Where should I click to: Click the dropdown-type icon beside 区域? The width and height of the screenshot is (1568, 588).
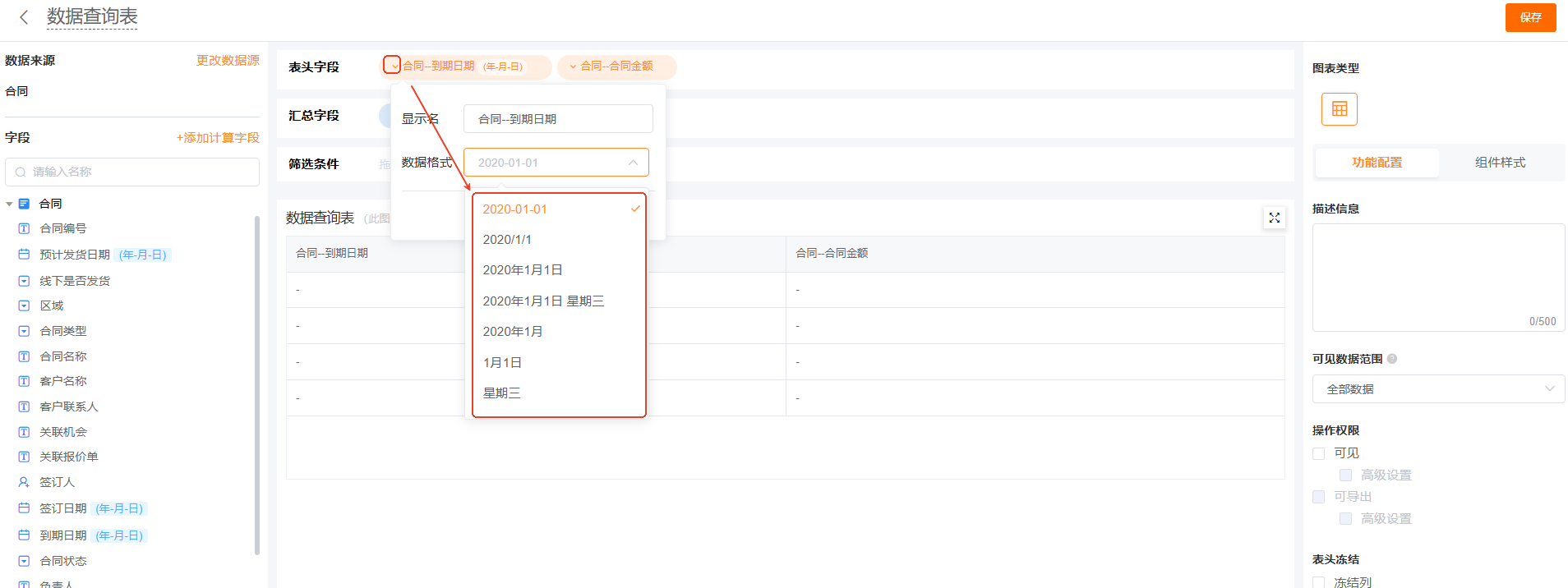(x=24, y=305)
